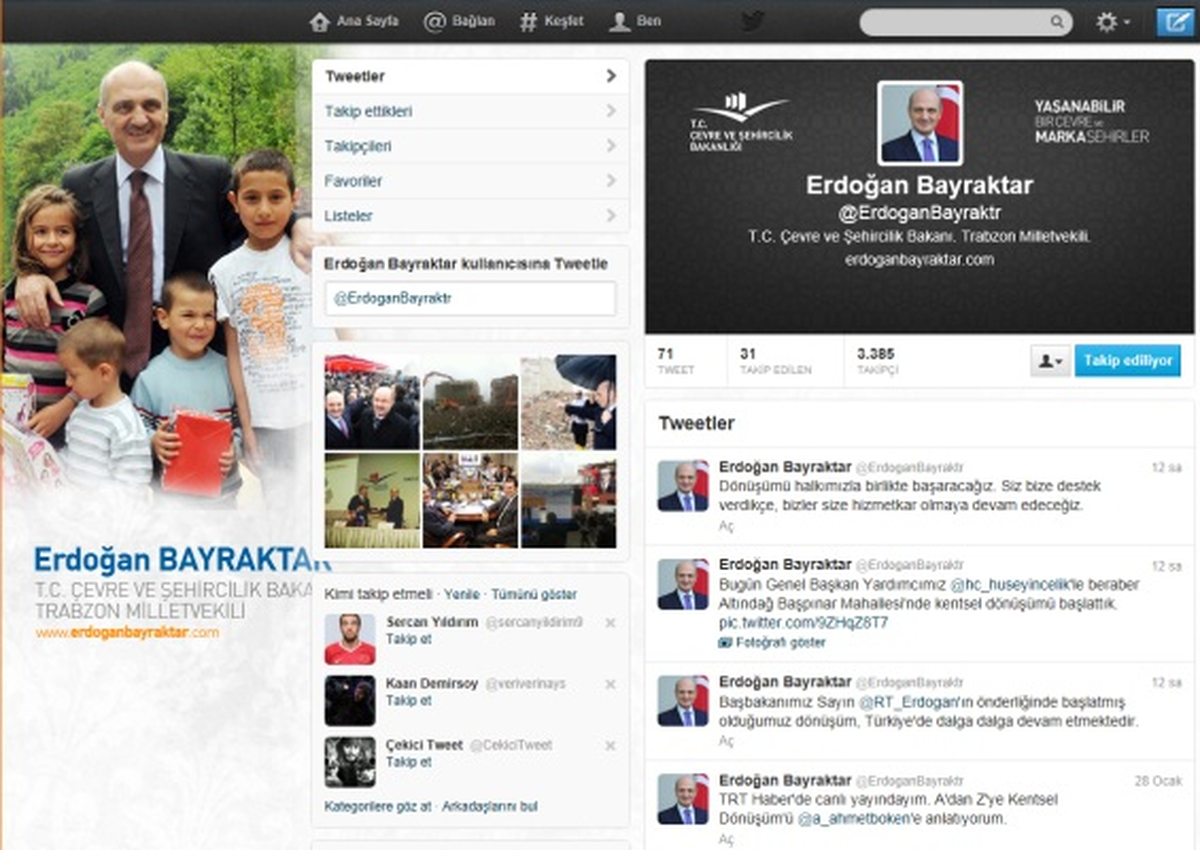Click chevron next to Listeler
The image size is (1200, 850).
(x=611, y=216)
